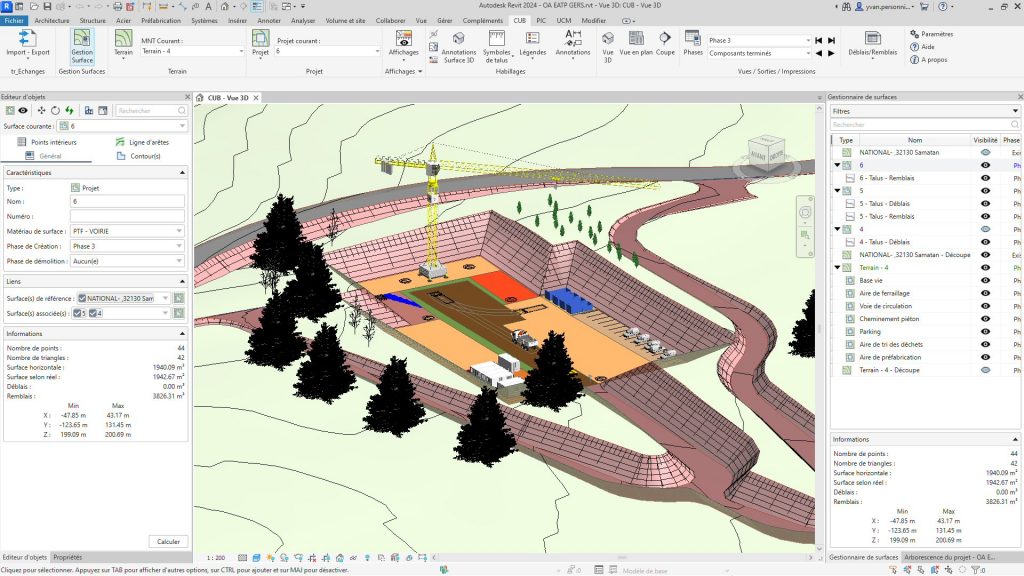
Task: Open the Contour(s) tab
Action: [138, 157]
